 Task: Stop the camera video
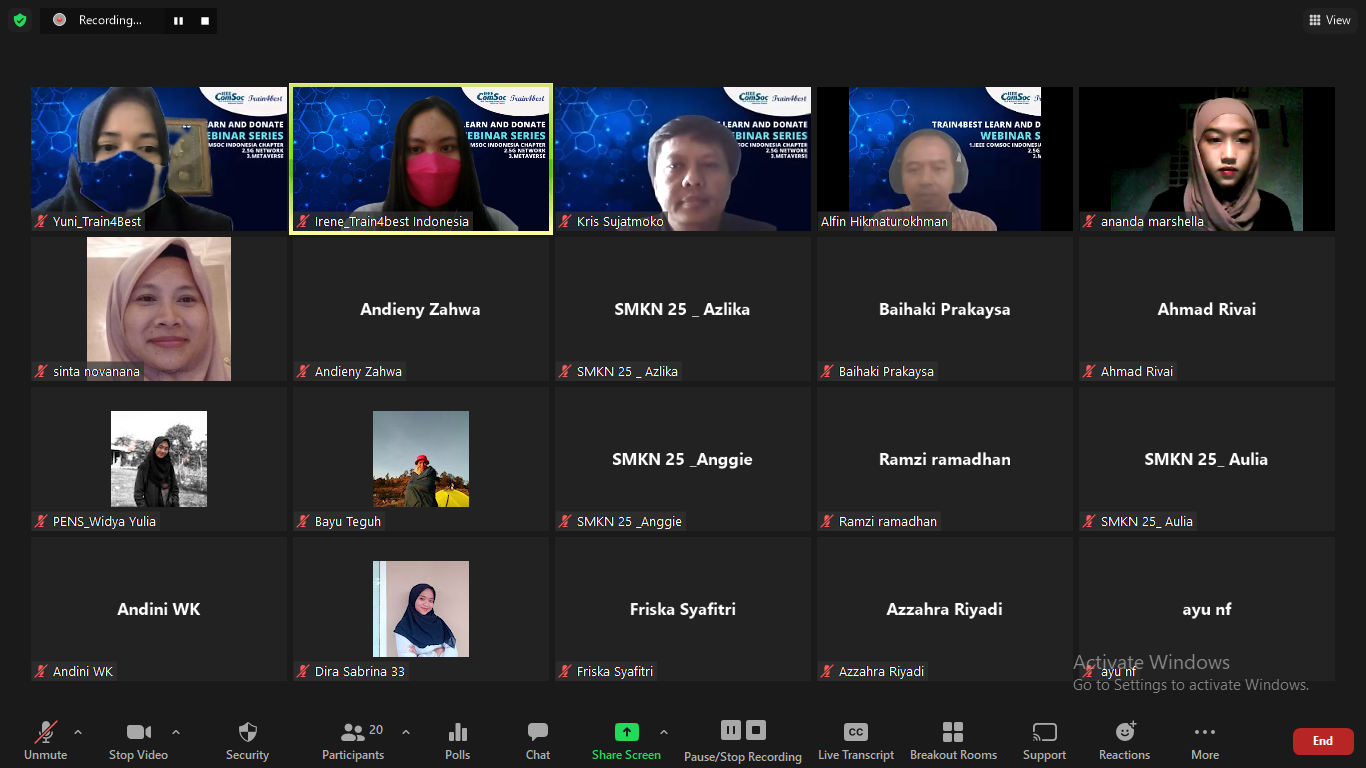click(x=138, y=740)
